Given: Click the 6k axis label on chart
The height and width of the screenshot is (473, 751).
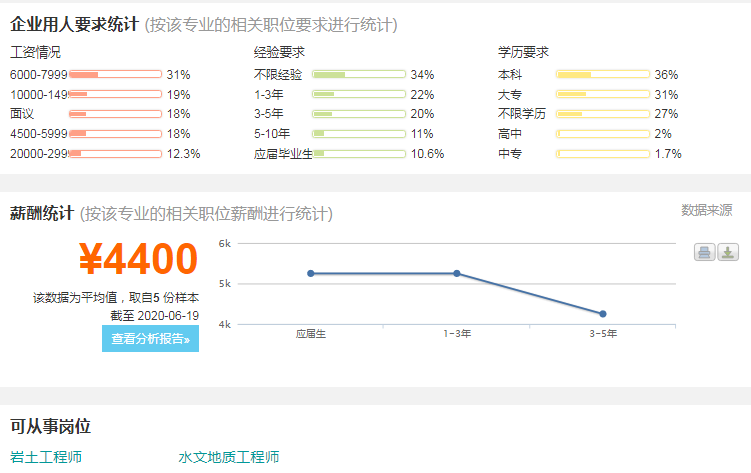Looking at the screenshot, I should [x=225, y=243].
